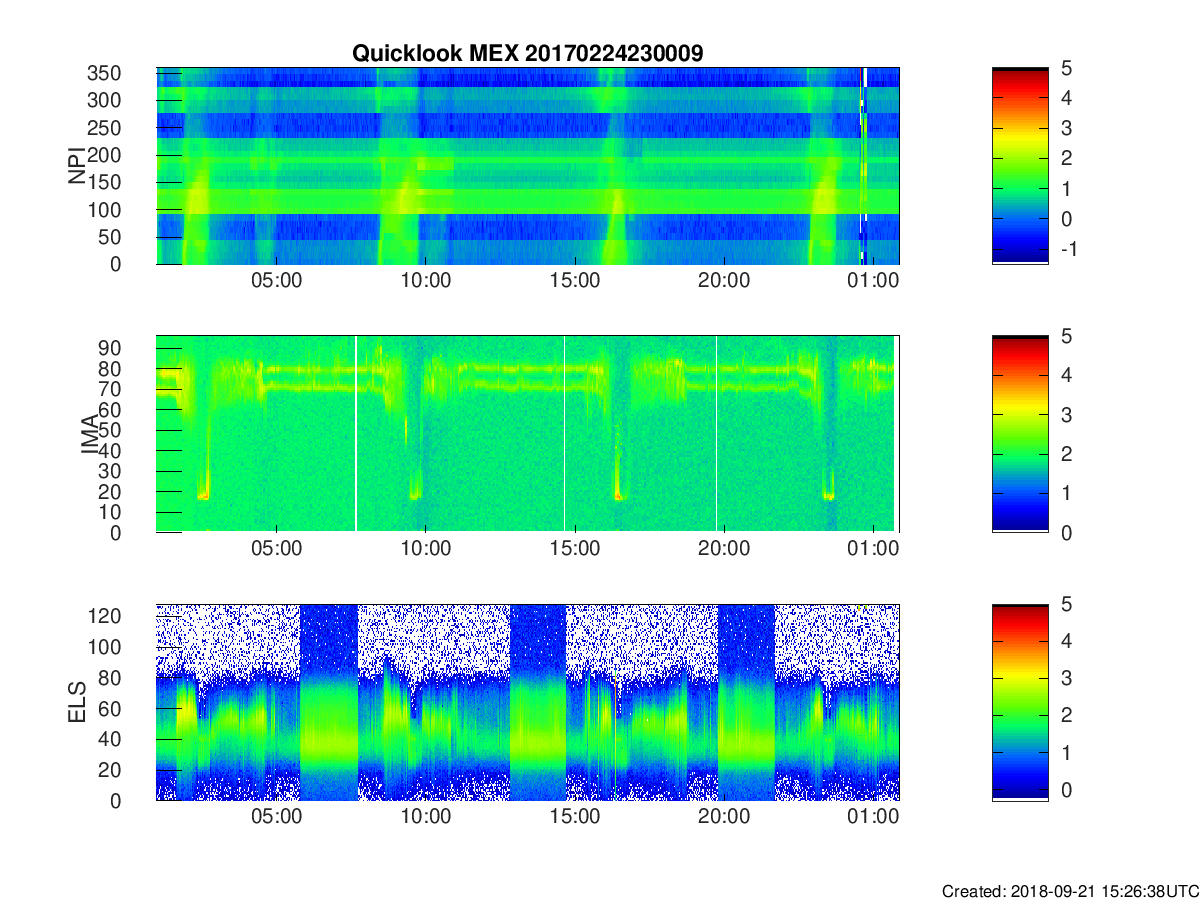
Task: Click NPI plot's 20:00 time tick
Action: [x=724, y=281]
